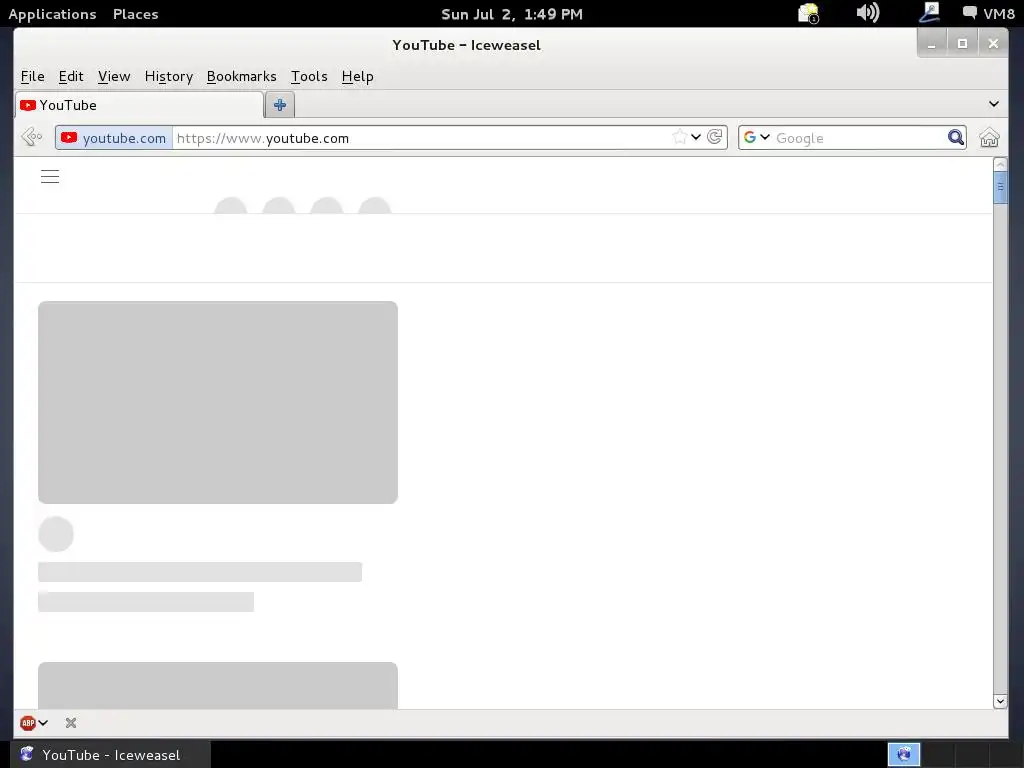This screenshot has height=768, width=1024.
Task: Open the History menu
Action: click(168, 76)
